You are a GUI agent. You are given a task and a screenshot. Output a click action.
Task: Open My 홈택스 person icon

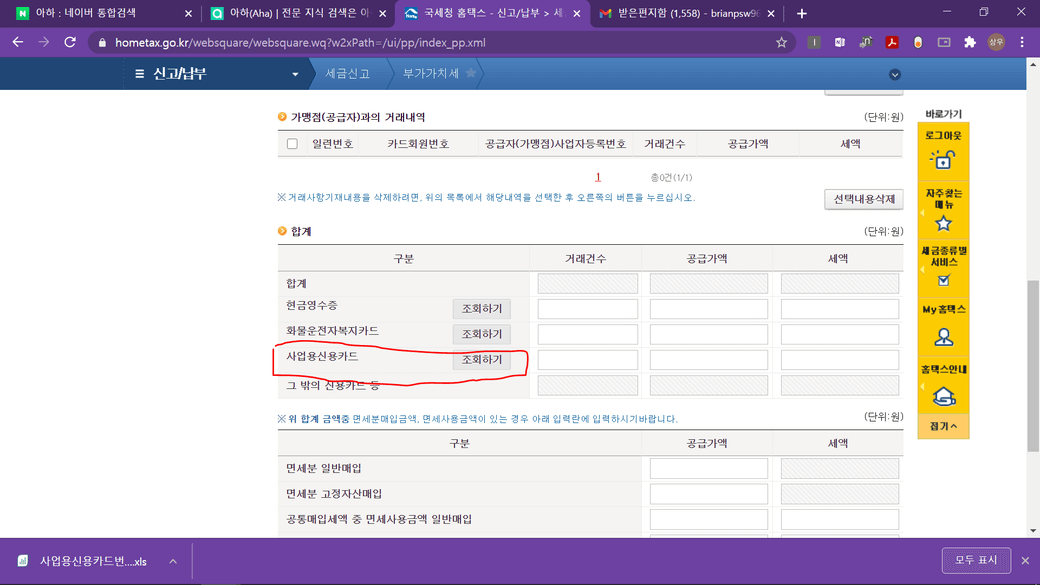[x=943, y=337]
